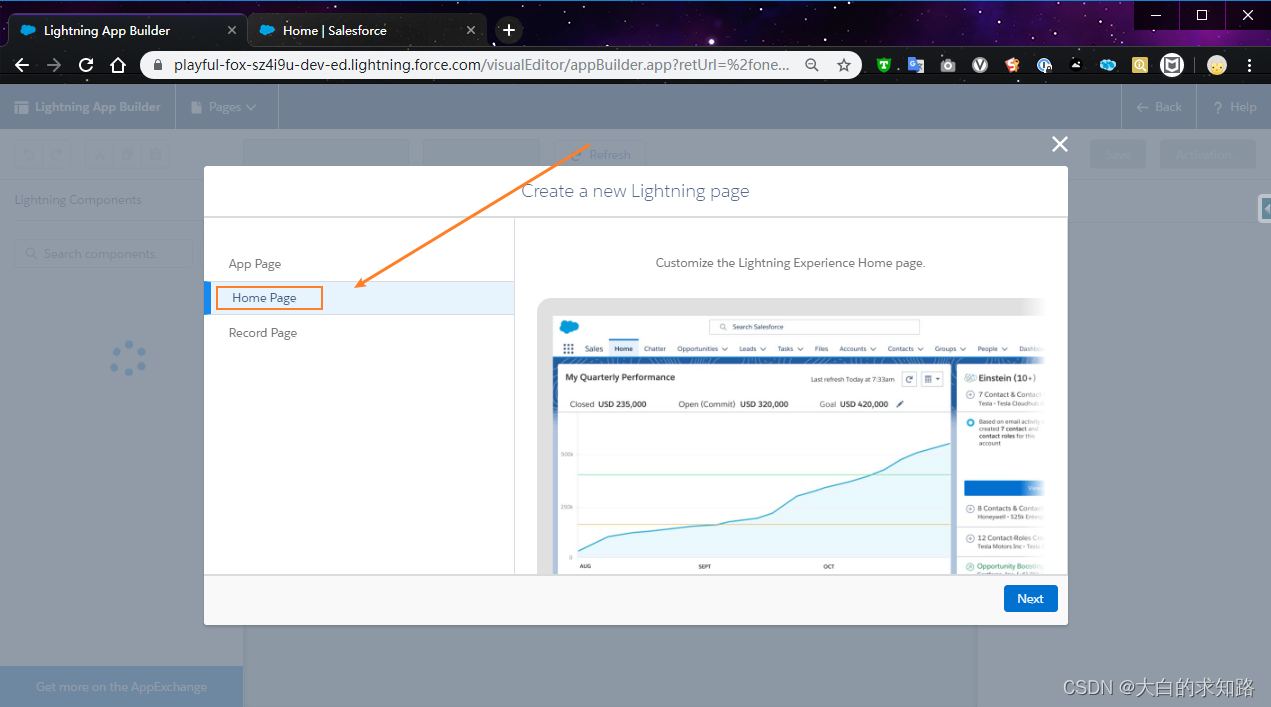This screenshot has width=1271, height=707.
Task: Open a new browser tab
Action: click(509, 30)
